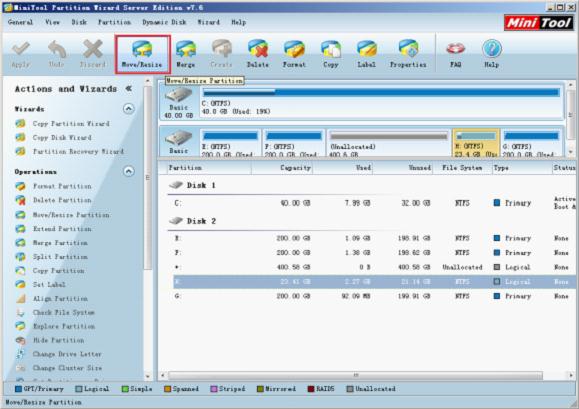Click the Merge toolbar icon
Viewport: 579px width, 409px height.
185,54
